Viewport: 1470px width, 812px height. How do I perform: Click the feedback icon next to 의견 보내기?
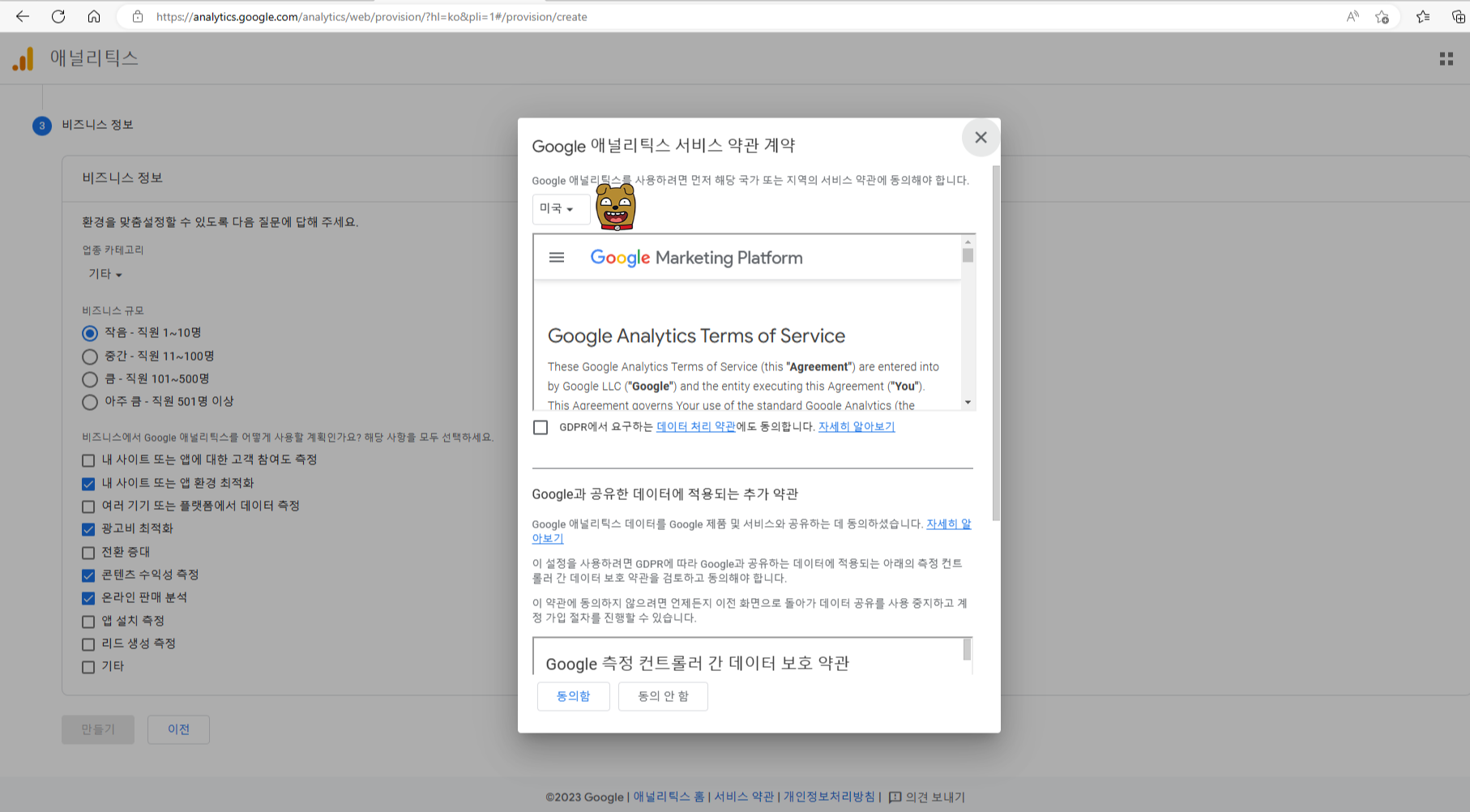895,797
